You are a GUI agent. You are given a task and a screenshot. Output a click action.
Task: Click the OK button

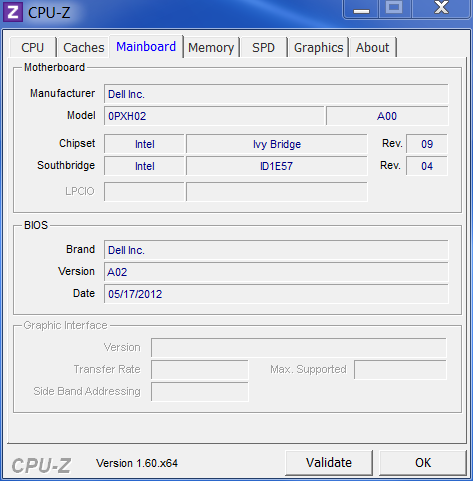click(x=423, y=463)
